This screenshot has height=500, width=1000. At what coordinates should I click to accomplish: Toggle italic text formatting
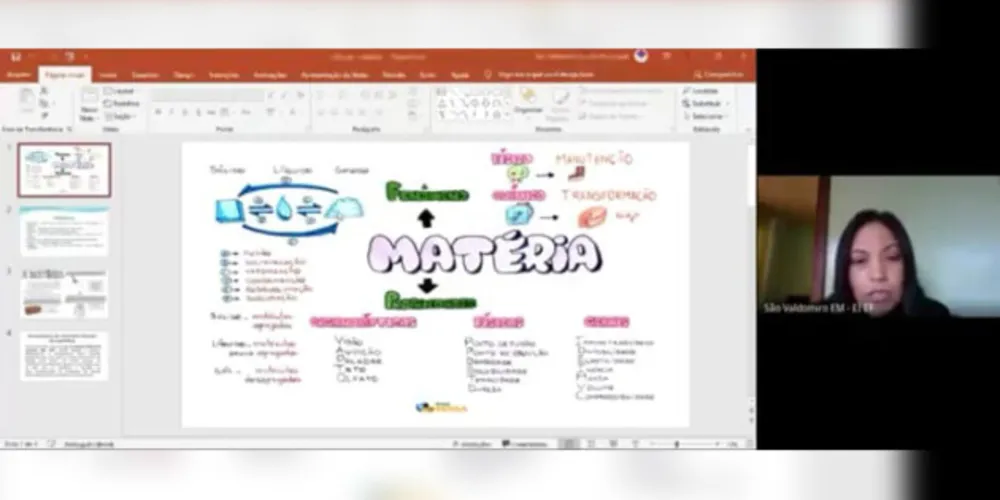[x=172, y=112]
